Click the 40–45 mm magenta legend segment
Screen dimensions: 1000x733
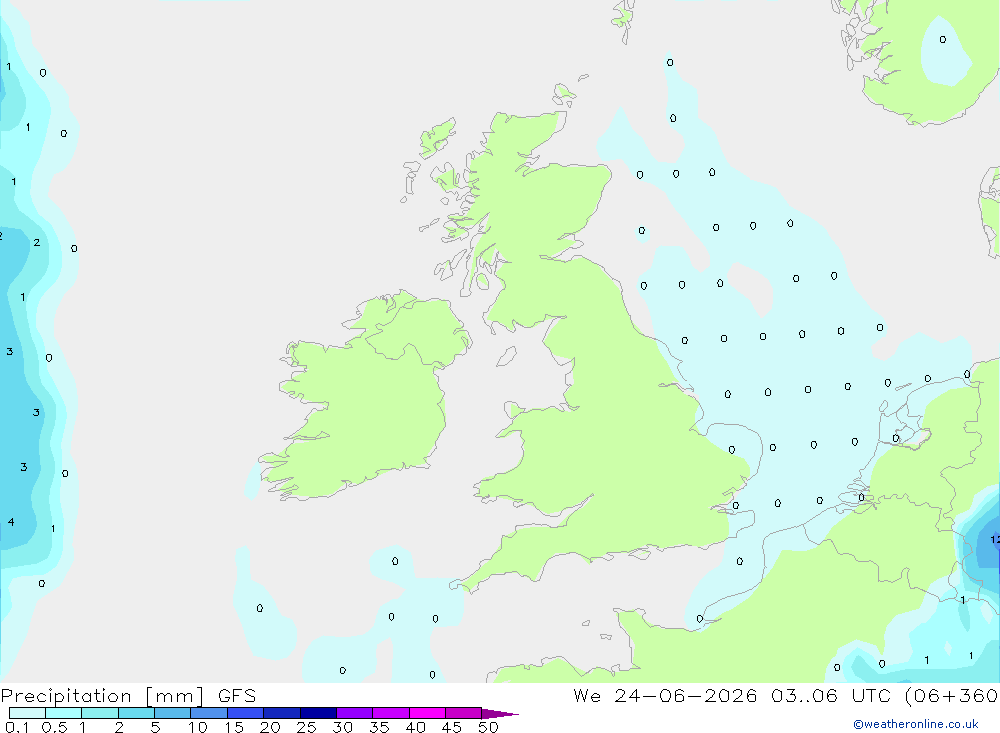tap(427, 713)
